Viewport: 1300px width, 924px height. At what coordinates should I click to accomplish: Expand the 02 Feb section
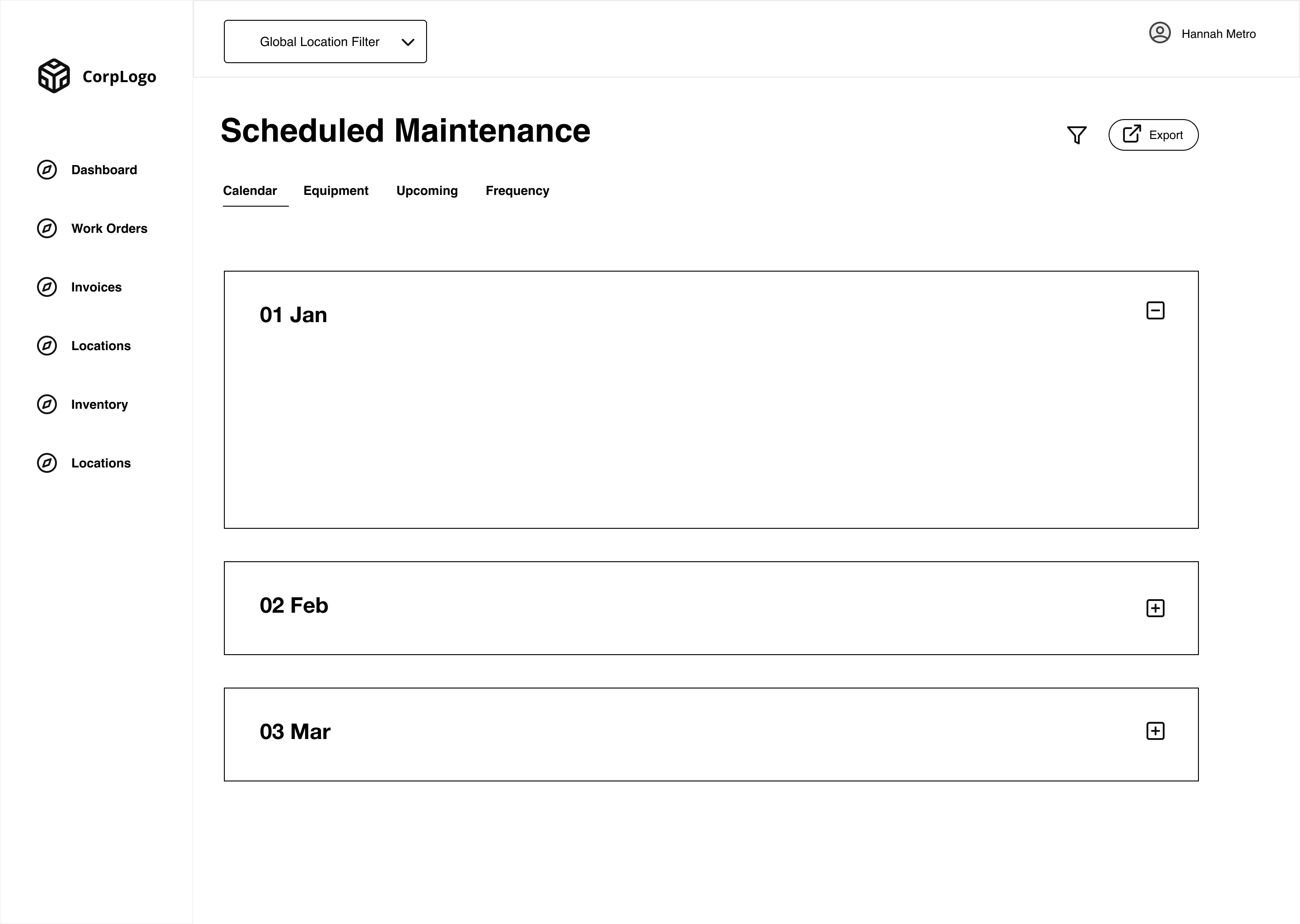(1155, 608)
